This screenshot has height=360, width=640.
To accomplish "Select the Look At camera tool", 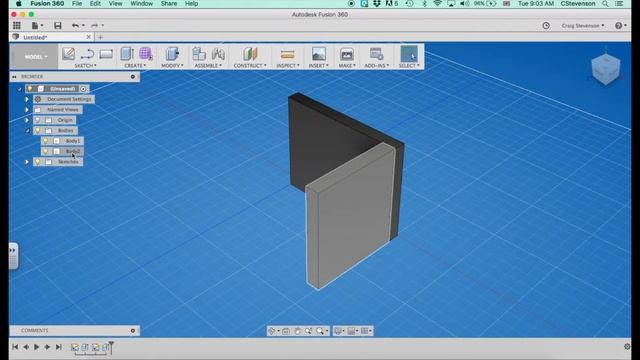I will click(x=286, y=331).
